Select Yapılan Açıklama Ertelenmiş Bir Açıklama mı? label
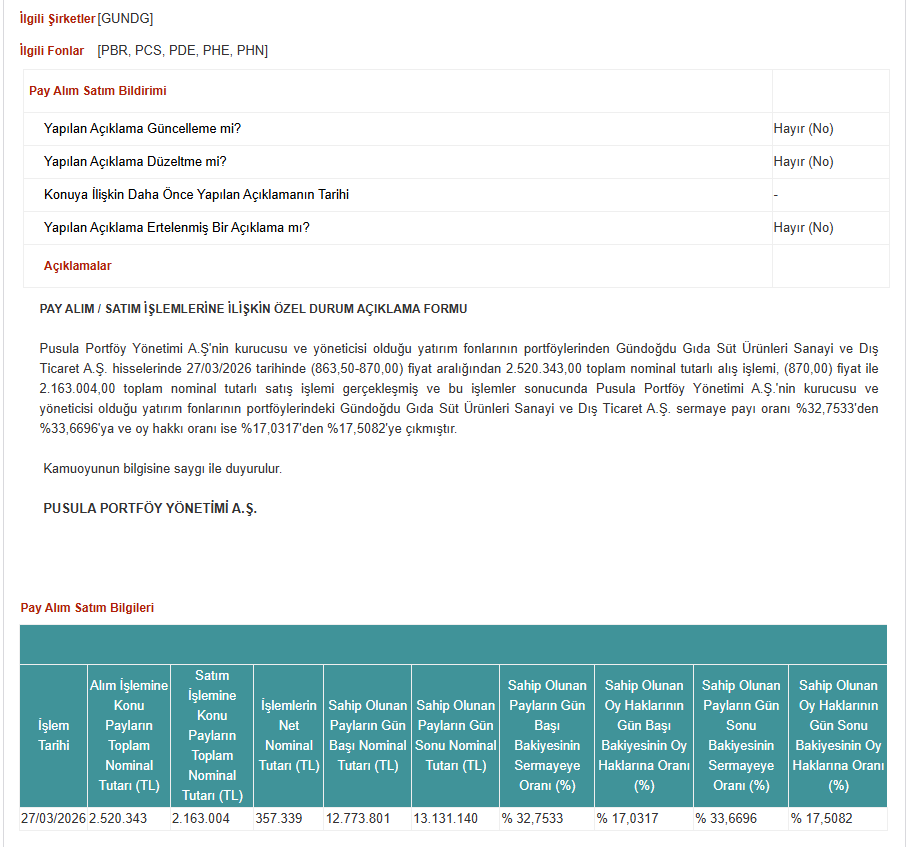The image size is (907, 847). [176, 227]
